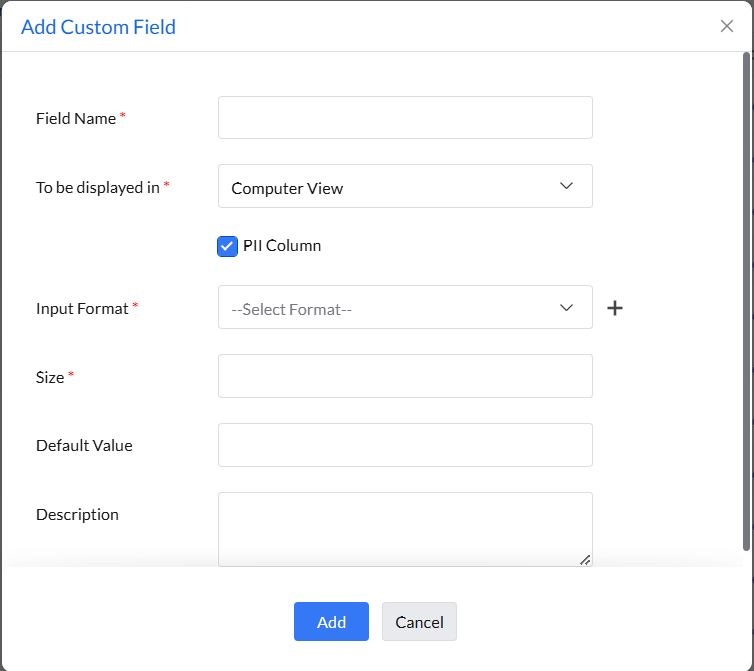
Task: Uncheck the PII Column checkbox
Action: coord(227,246)
